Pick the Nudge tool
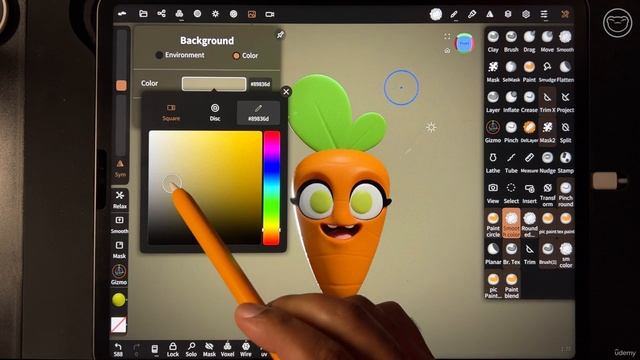This screenshot has width=640, height=360. tap(547, 162)
